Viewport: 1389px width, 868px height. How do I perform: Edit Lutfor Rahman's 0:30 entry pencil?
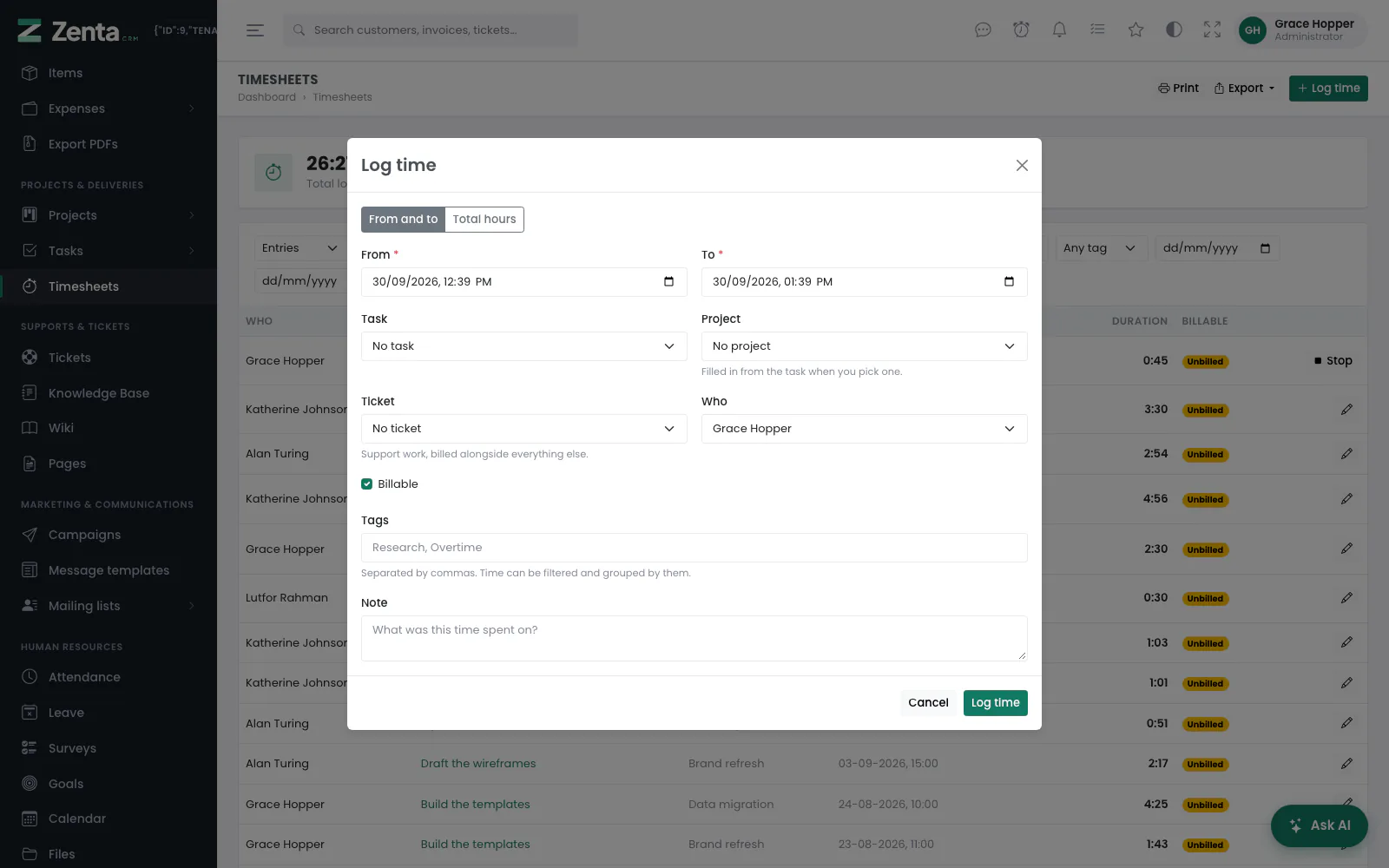pos(1346,597)
